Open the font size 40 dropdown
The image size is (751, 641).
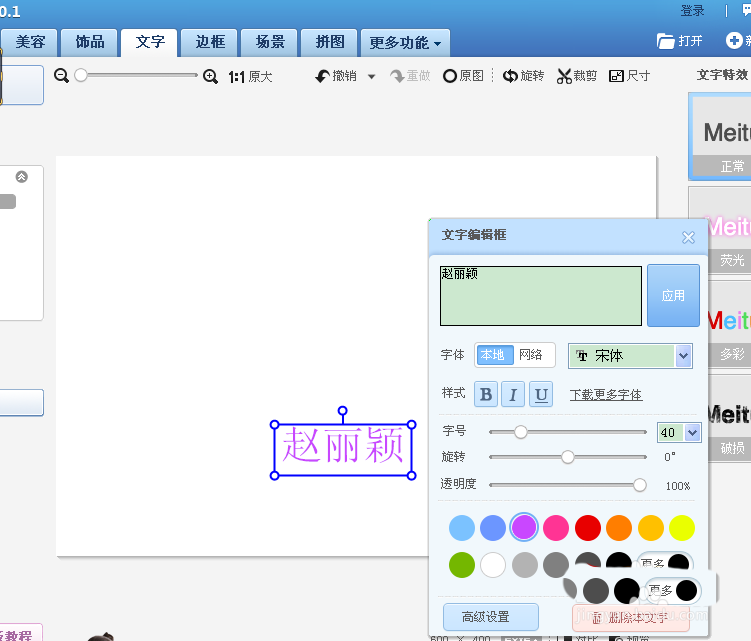pyautogui.click(x=692, y=433)
